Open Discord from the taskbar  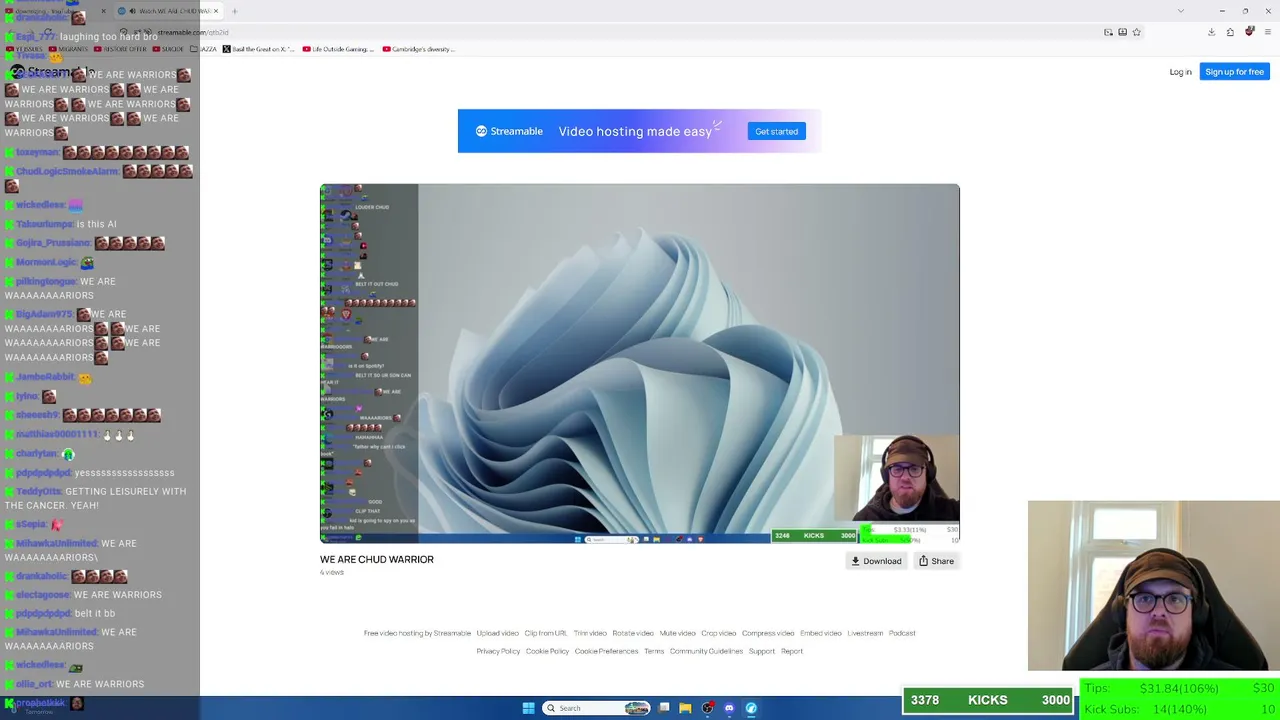coord(729,708)
